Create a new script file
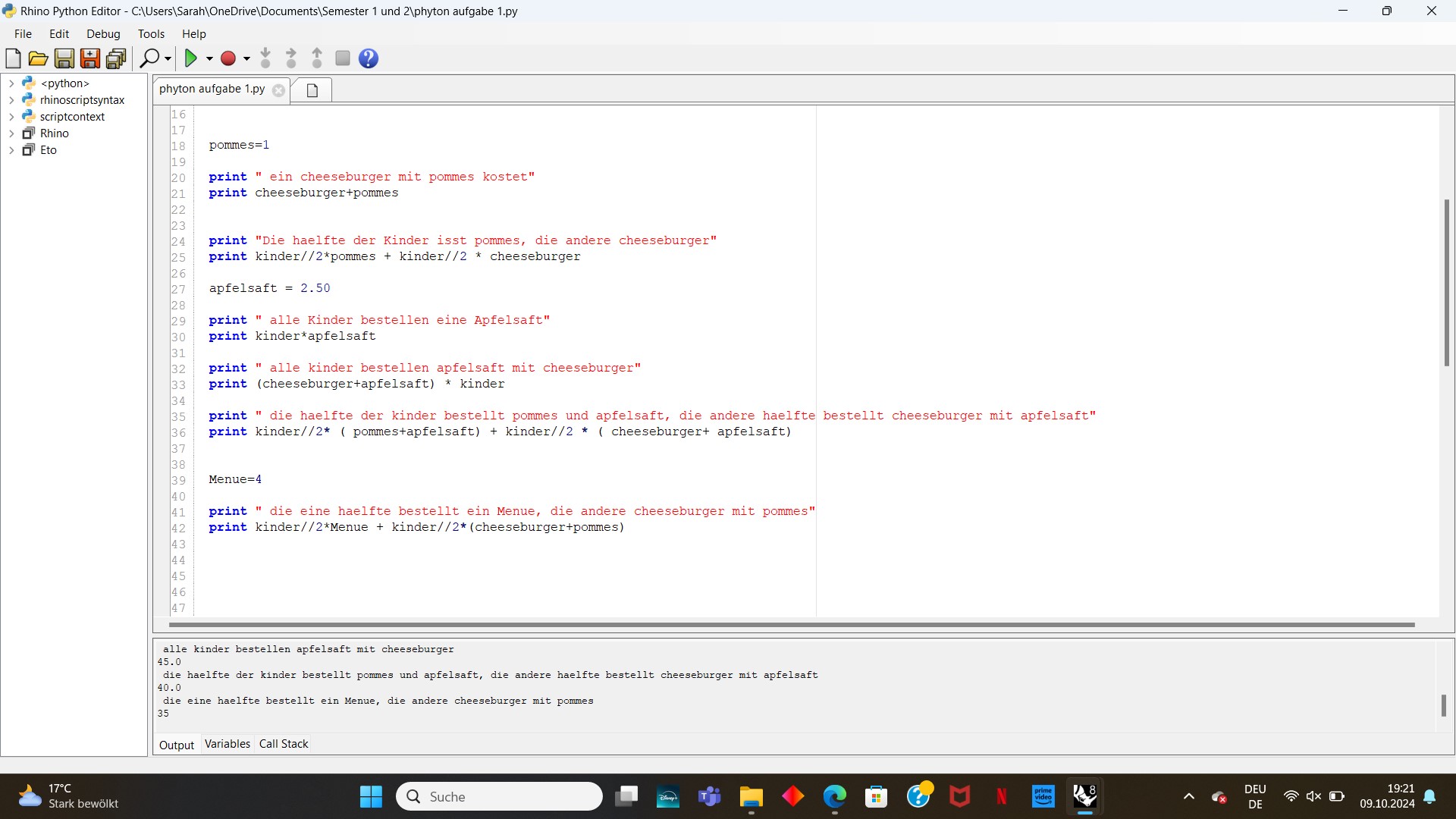This screenshot has height=819, width=1456. pos(13,58)
